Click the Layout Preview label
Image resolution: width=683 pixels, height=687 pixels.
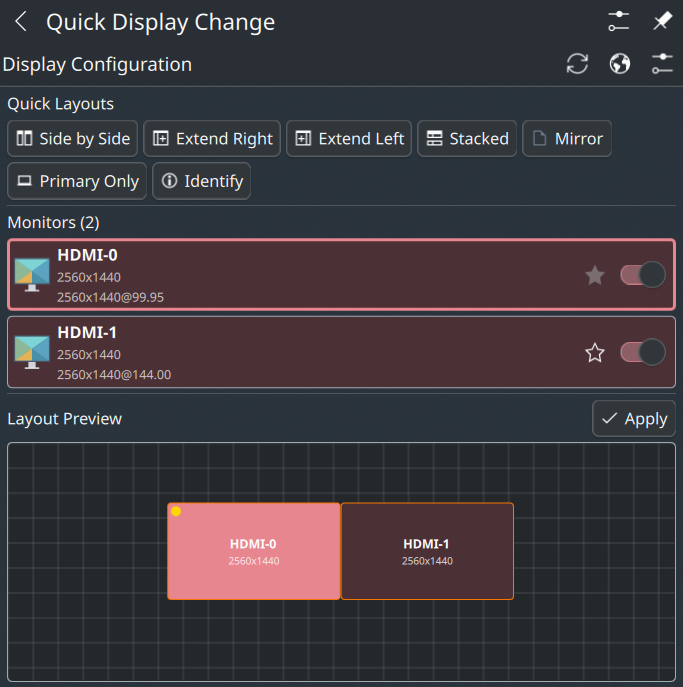click(64, 419)
